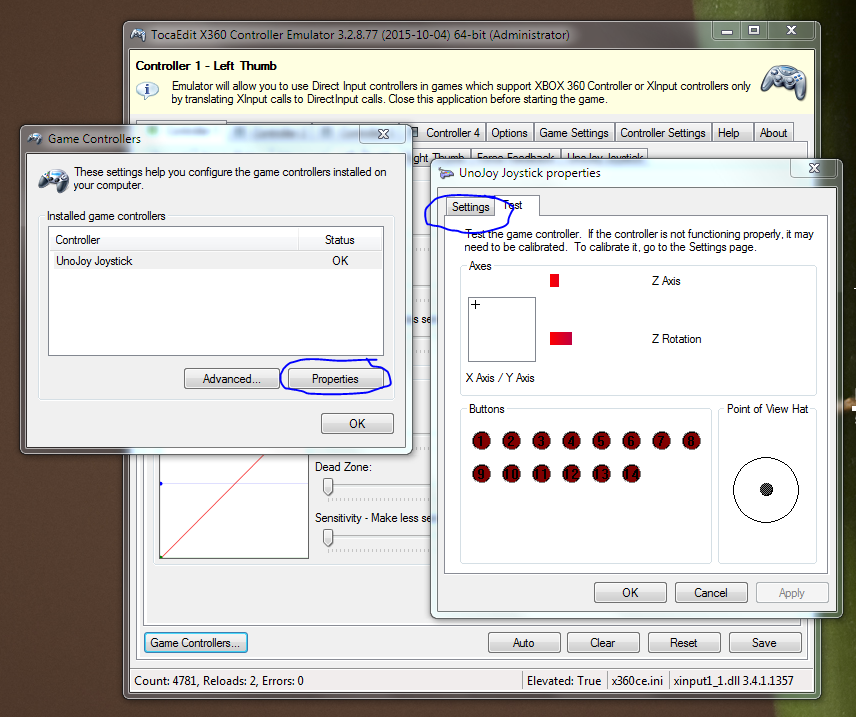
Task: Click button indicator 4 in Buttons group
Action: 571,441
